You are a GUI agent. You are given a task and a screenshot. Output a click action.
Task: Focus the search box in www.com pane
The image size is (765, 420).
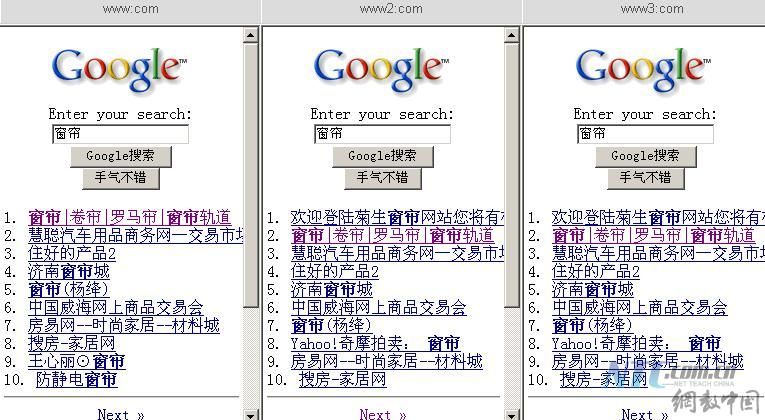point(120,134)
